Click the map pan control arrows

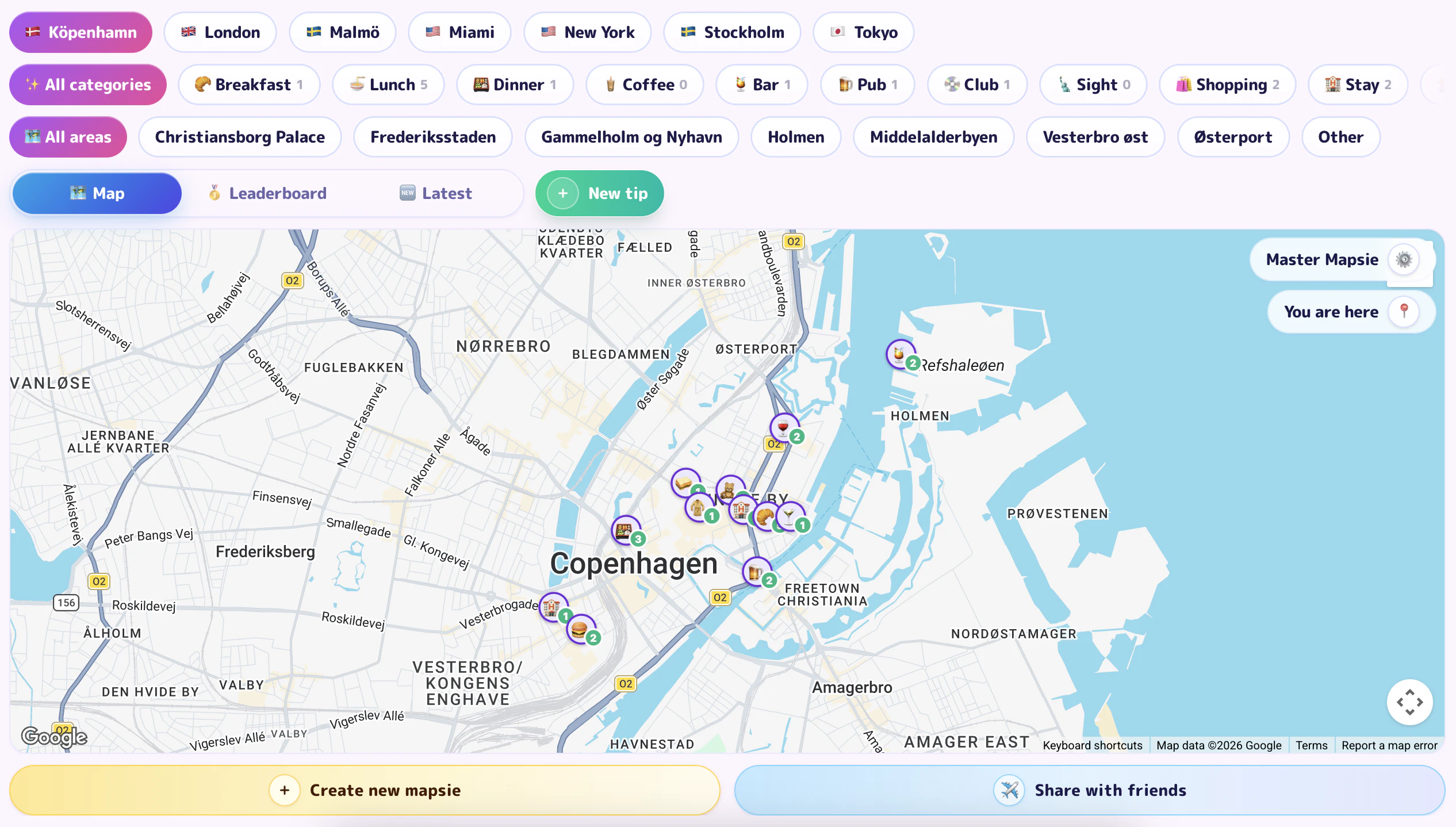1409,702
